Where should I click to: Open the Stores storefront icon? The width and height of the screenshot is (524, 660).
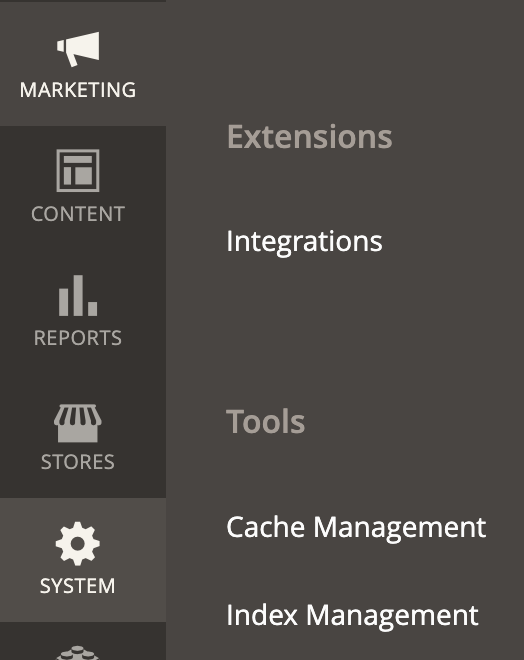[77, 423]
